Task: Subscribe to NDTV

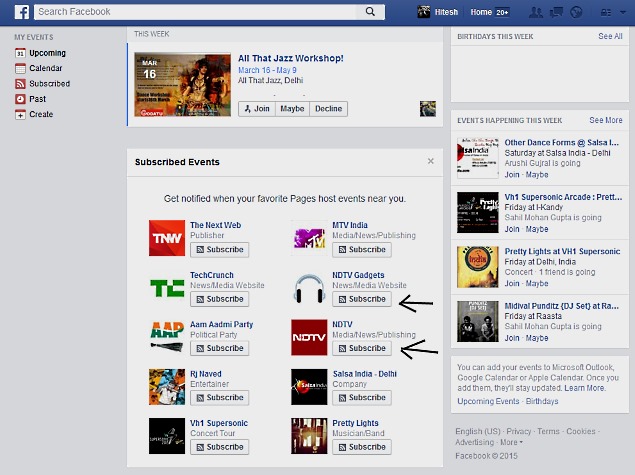Action: coord(362,348)
